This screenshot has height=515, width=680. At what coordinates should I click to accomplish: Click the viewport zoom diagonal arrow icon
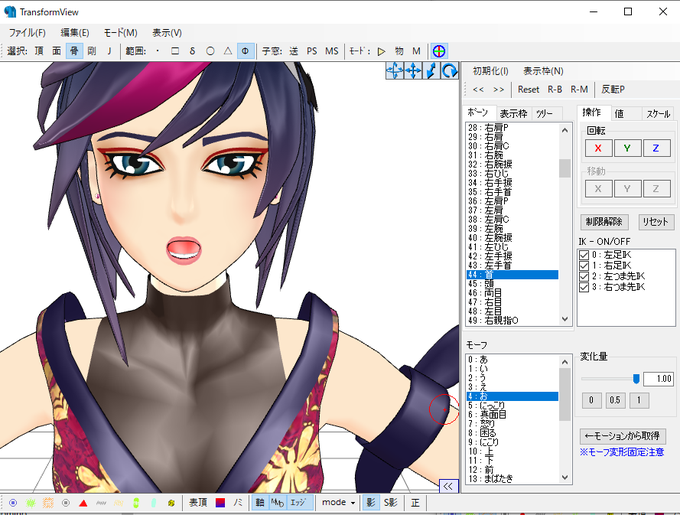coord(431,71)
